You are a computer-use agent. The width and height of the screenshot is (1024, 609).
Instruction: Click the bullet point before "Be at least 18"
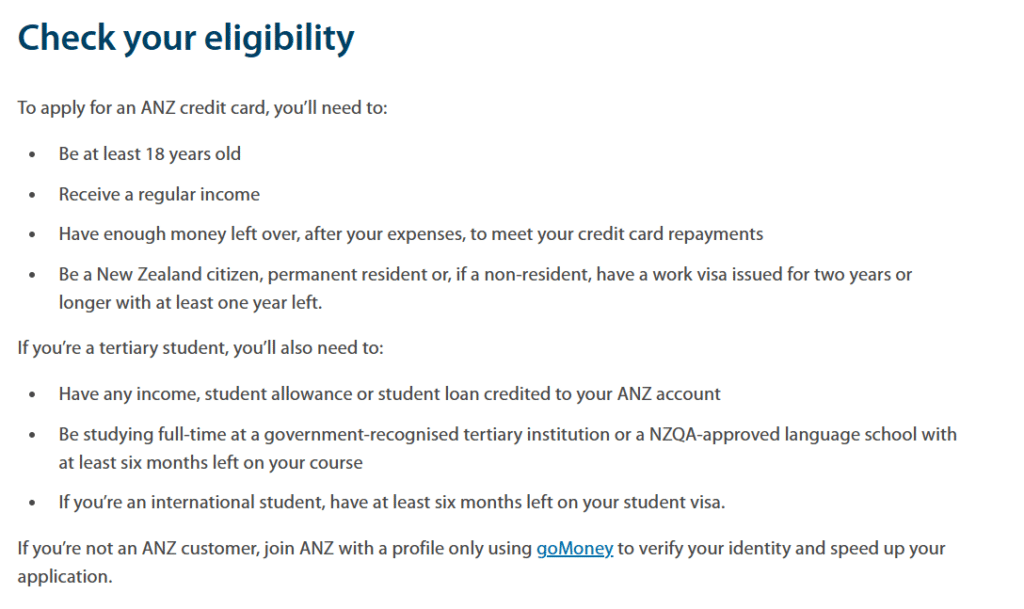(33, 155)
